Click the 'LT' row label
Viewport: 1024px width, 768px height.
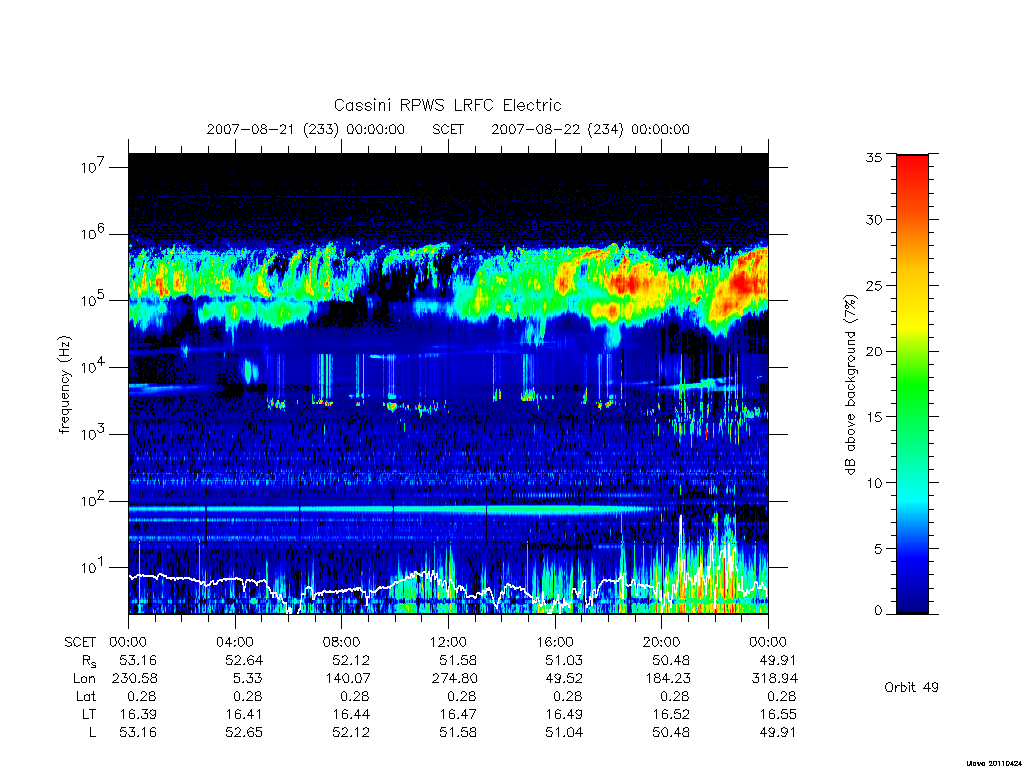pos(88,714)
